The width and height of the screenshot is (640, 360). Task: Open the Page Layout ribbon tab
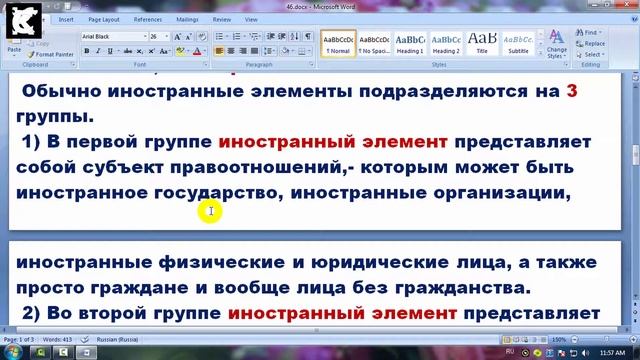click(104, 19)
